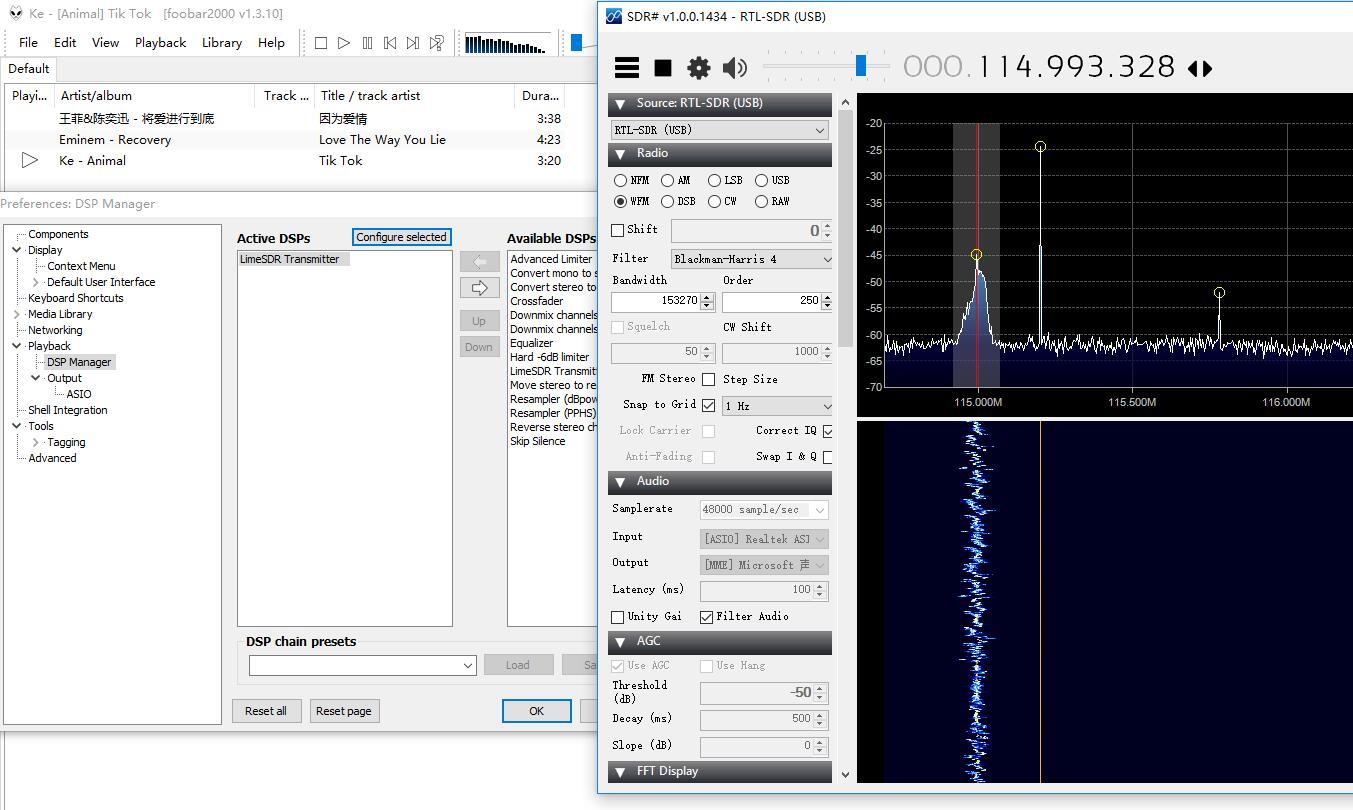Viewport: 1353px width, 810px height.
Task: Open the Playback menu
Action: click(x=160, y=43)
